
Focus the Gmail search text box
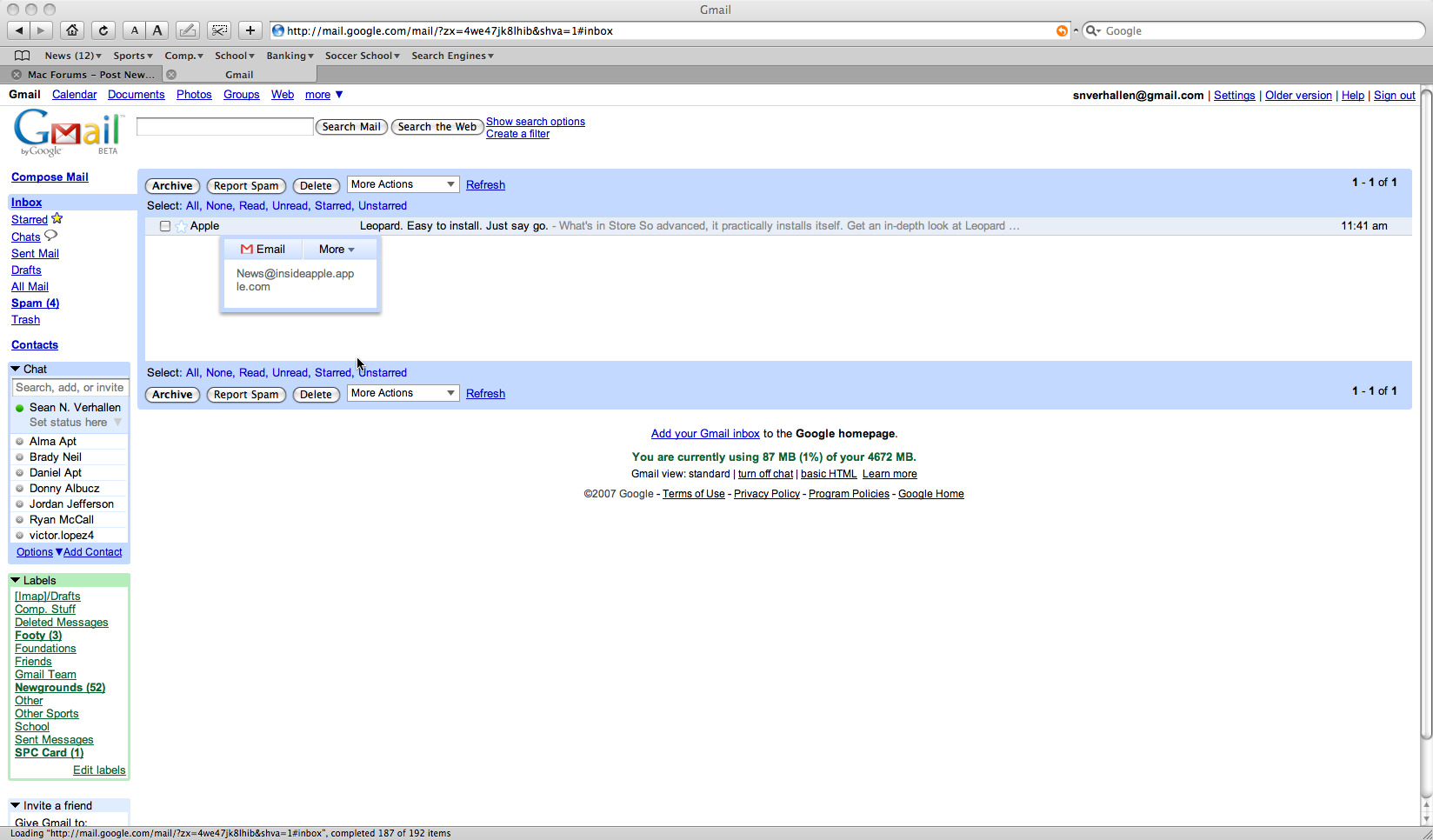click(x=225, y=127)
